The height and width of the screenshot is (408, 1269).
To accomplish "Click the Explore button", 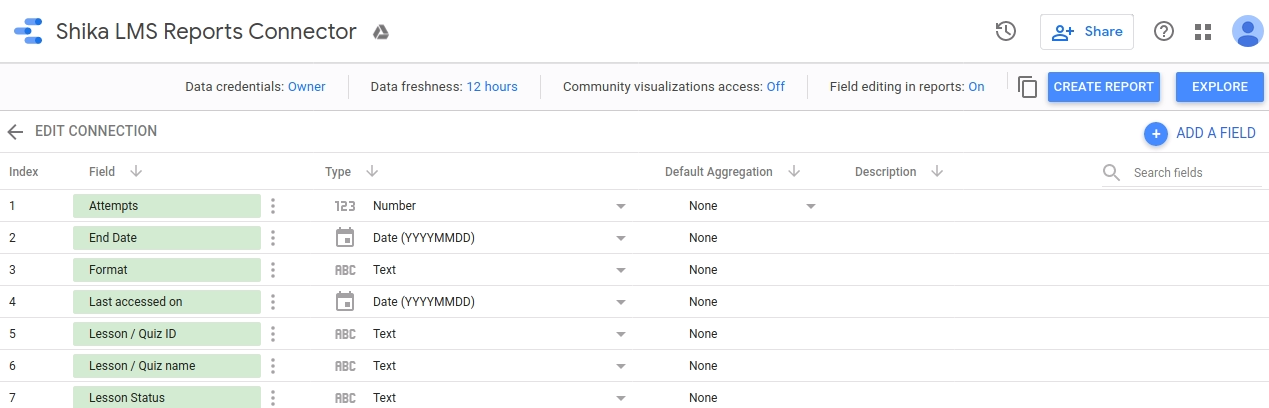I will click(x=1220, y=87).
